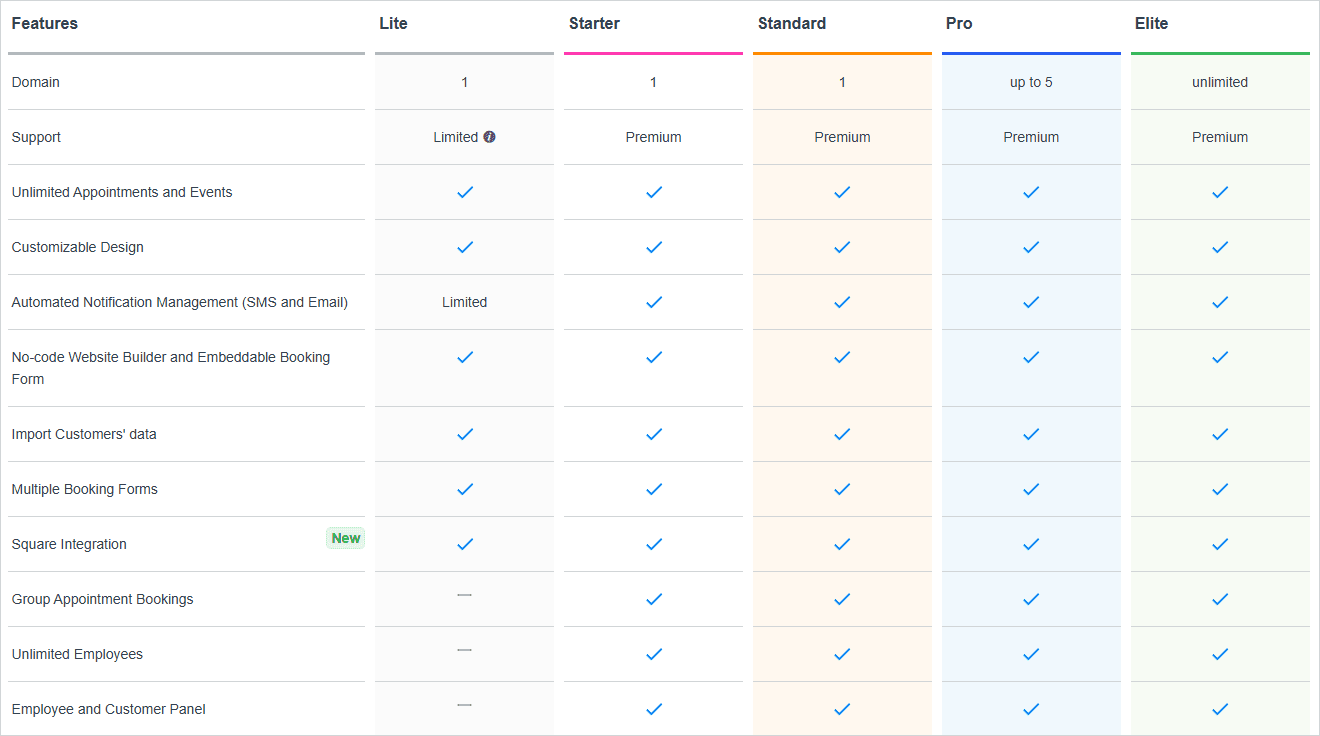Click the New badge beside Square Integration

pos(345,538)
